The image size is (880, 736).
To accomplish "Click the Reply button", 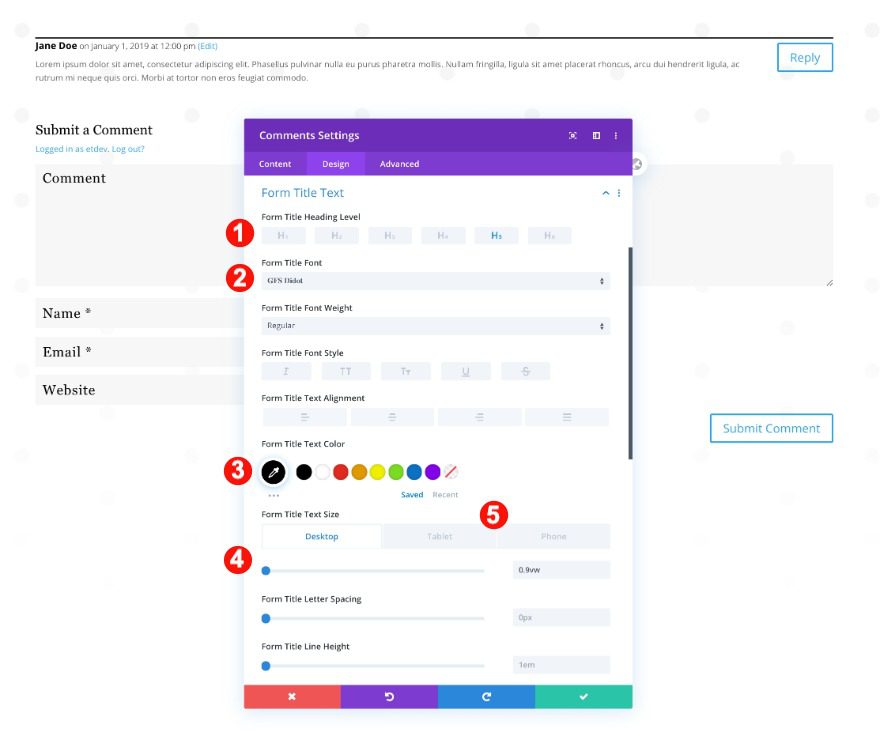I will click(805, 57).
